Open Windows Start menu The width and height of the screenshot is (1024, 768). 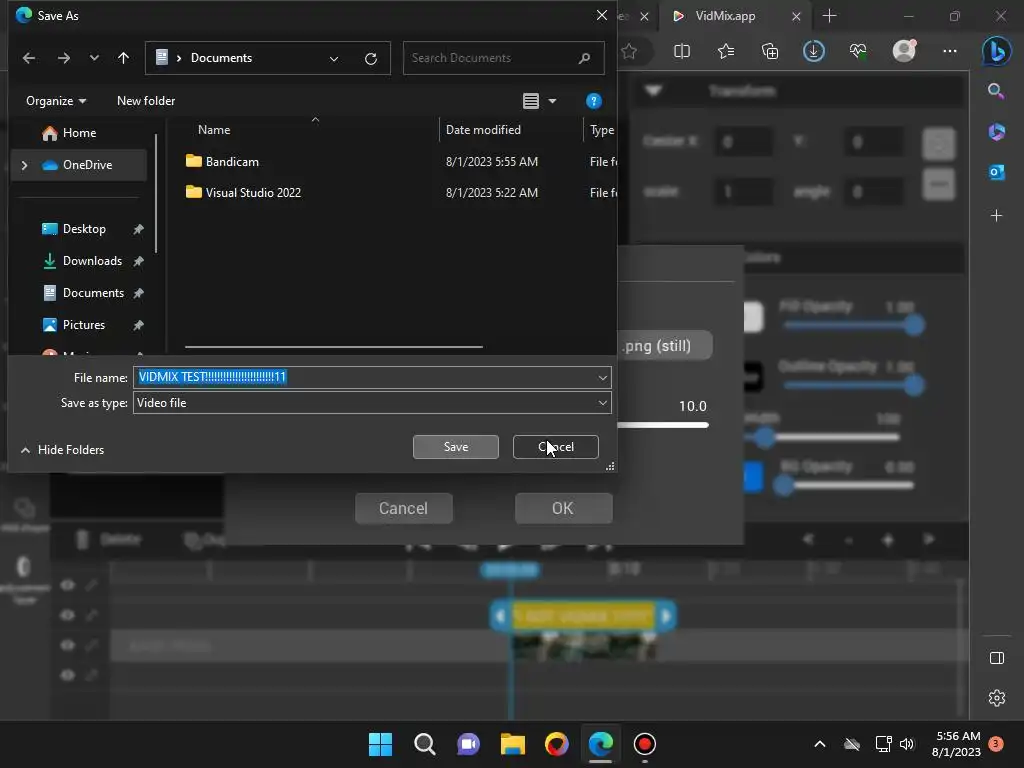[380, 744]
